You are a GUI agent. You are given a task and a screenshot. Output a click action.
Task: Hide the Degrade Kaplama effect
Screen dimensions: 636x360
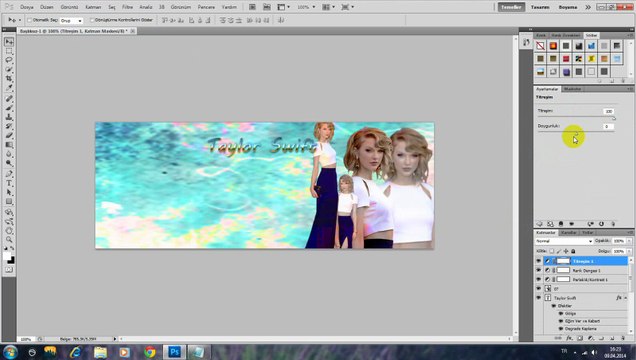(561, 328)
